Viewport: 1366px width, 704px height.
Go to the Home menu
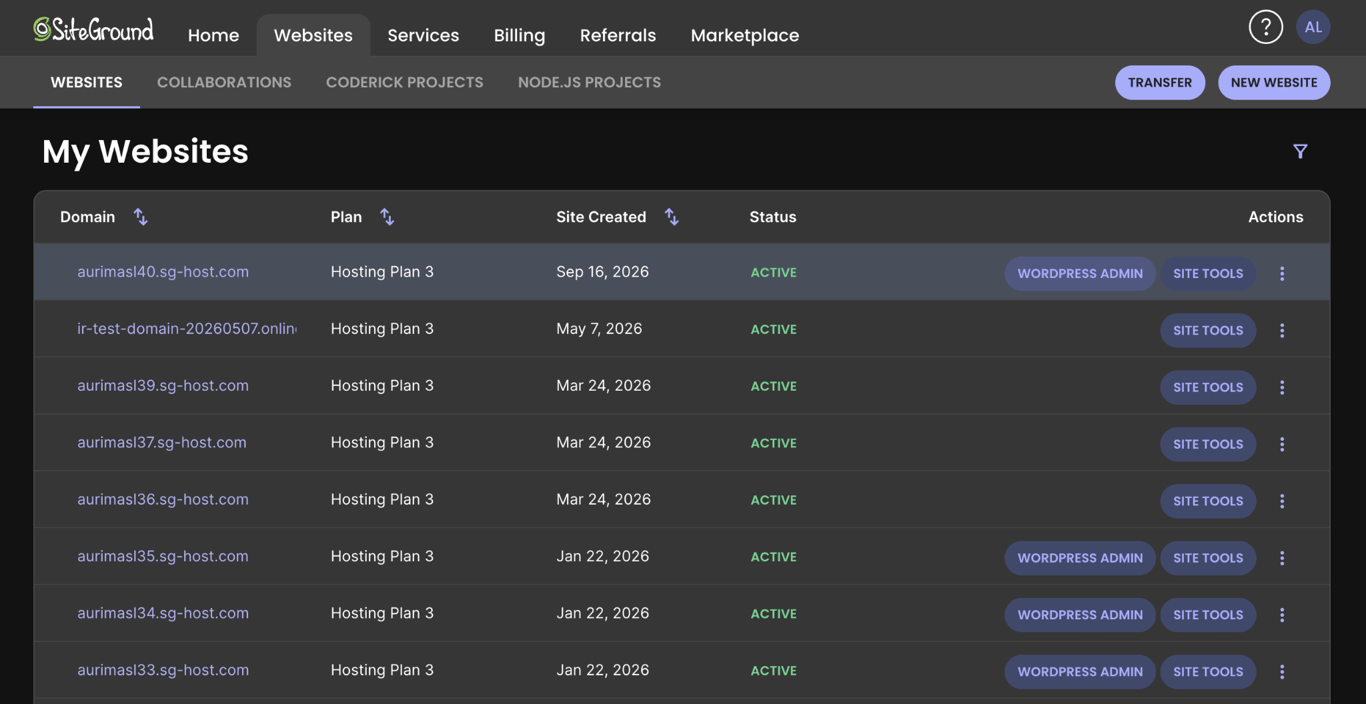click(x=214, y=35)
